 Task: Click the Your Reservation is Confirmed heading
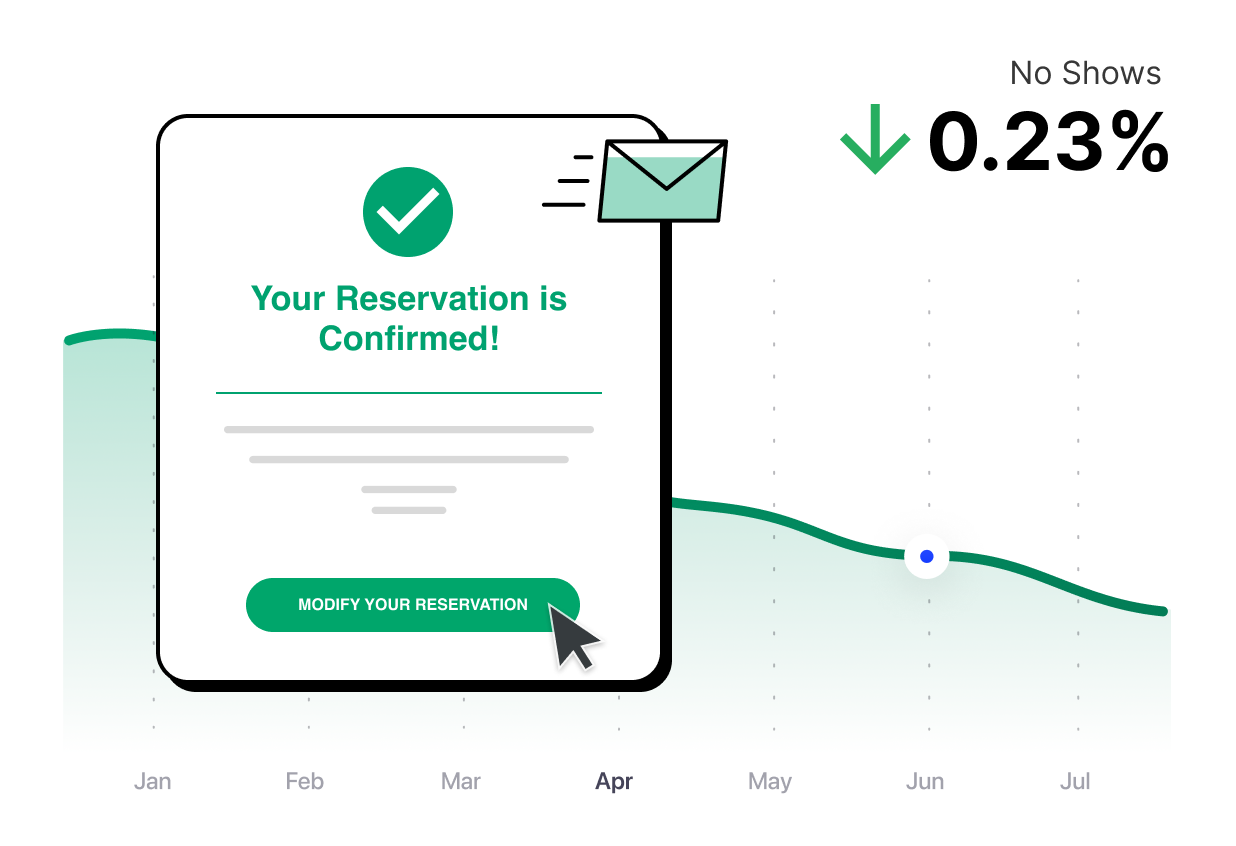[409, 318]
